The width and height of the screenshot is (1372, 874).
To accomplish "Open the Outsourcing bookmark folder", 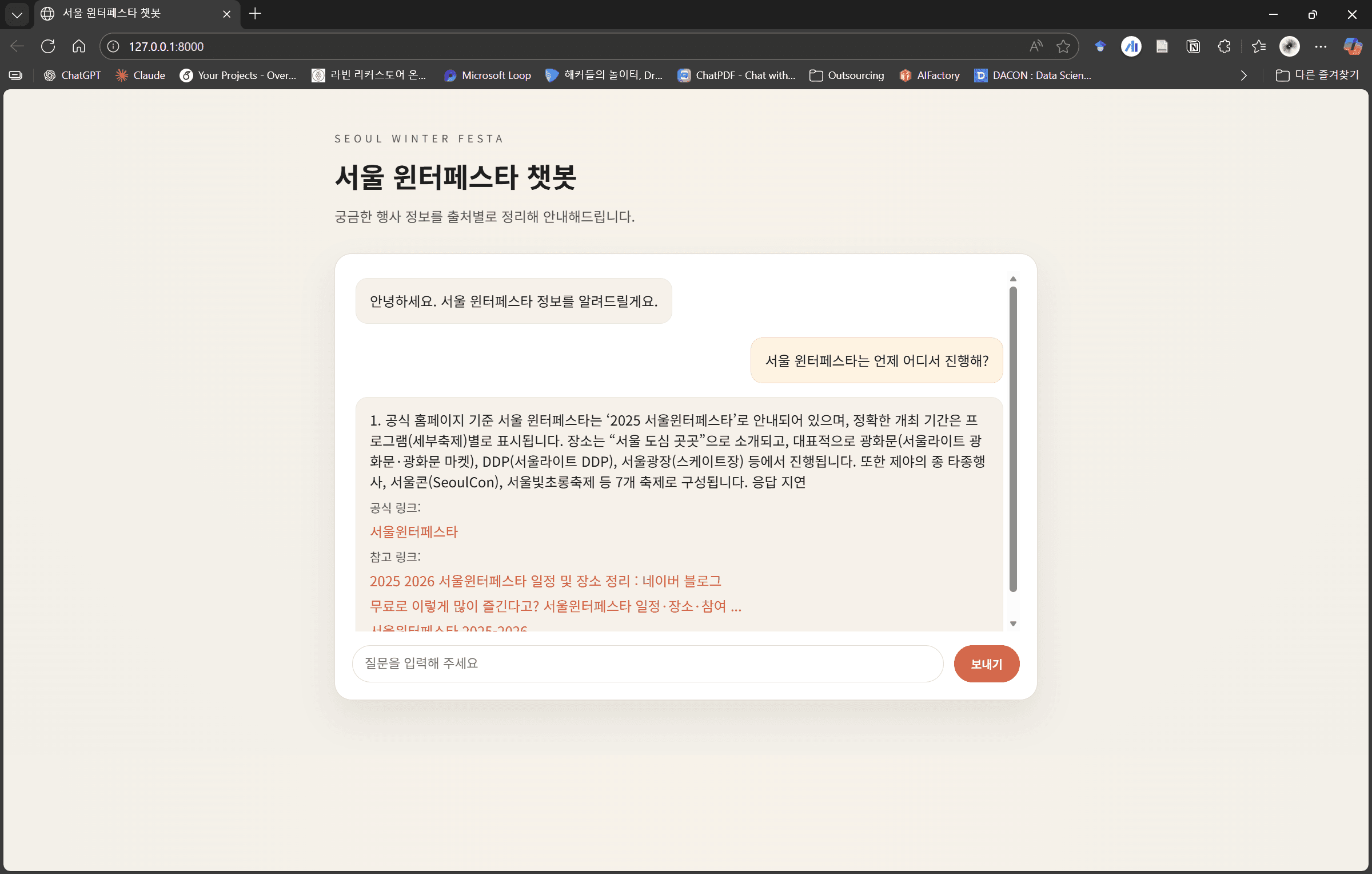I will click(x=847, y=76).
